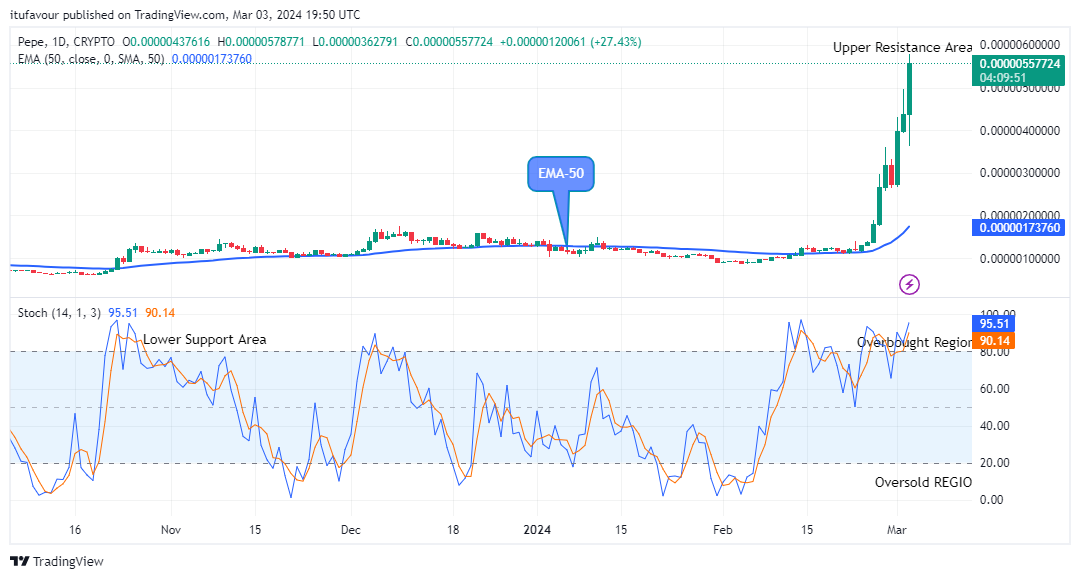
Task: Select the 'Upper Resistance Area' text annotation
Action: click(x=902, y=48)
